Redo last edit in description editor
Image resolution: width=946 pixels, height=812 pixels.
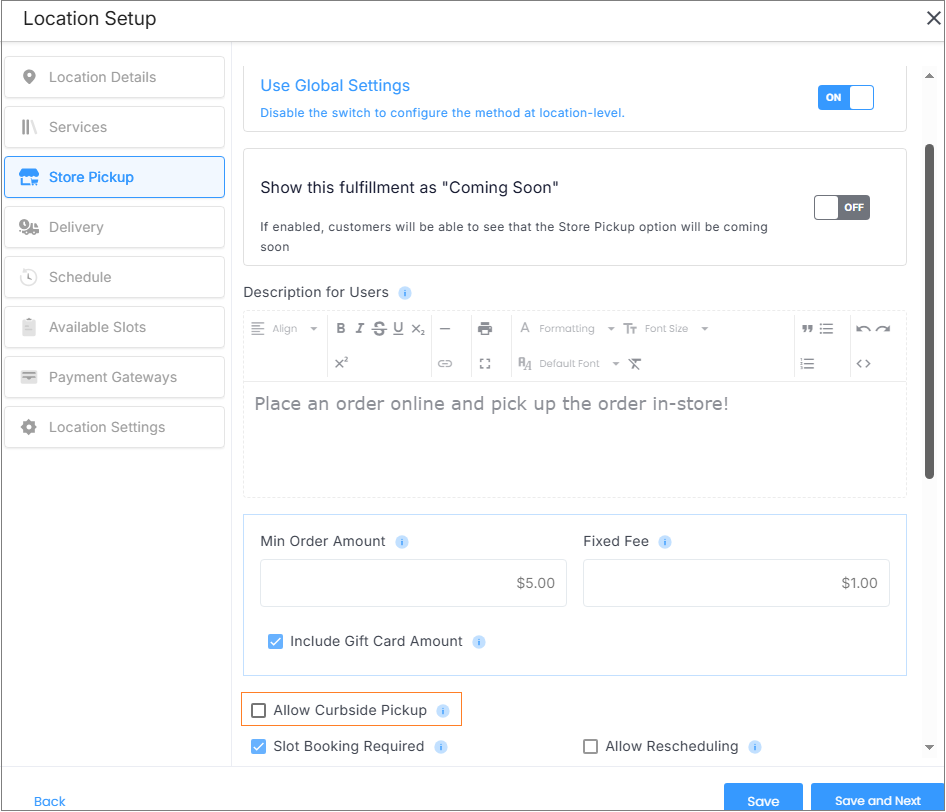pyautogui.click(x=883, y=329)
